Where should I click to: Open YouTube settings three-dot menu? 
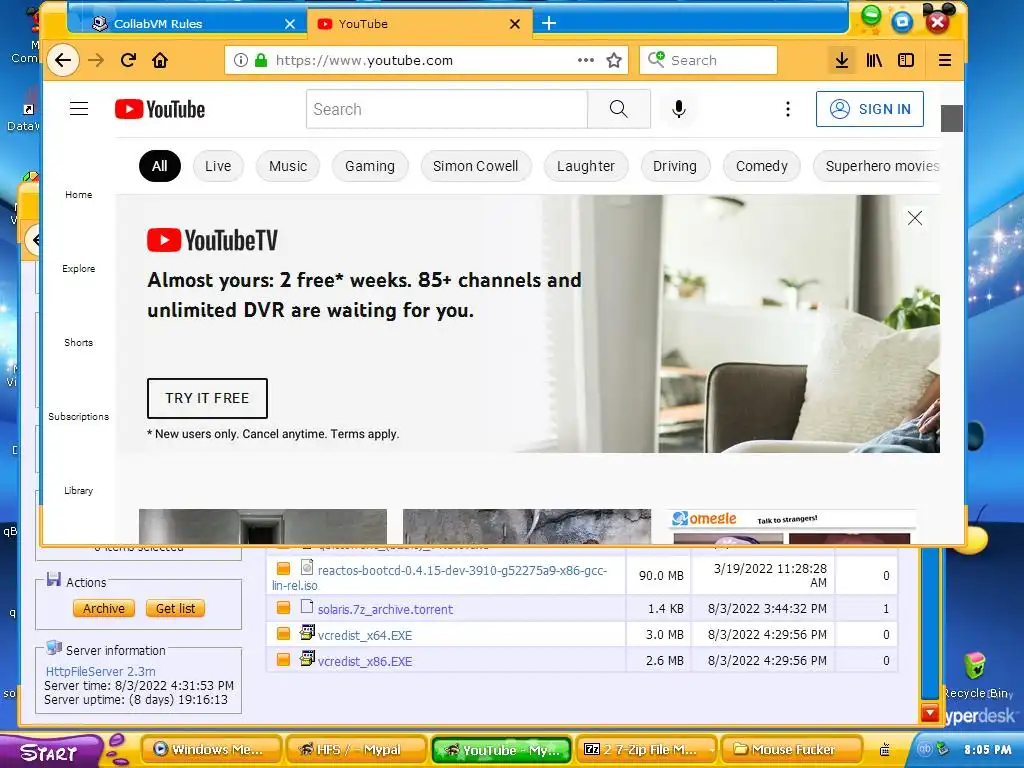click(788, 109)
